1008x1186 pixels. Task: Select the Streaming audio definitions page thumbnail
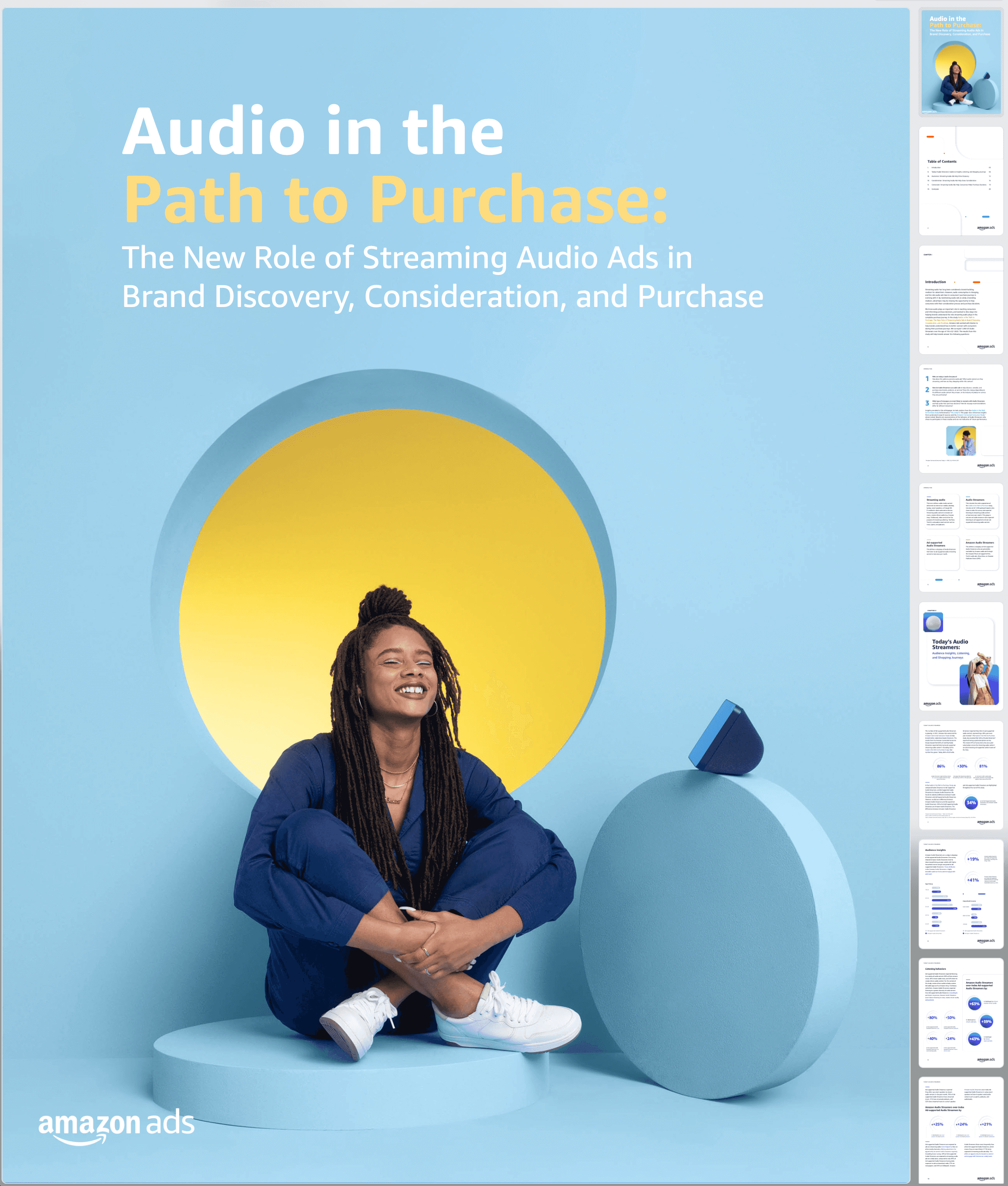(960, 538)
